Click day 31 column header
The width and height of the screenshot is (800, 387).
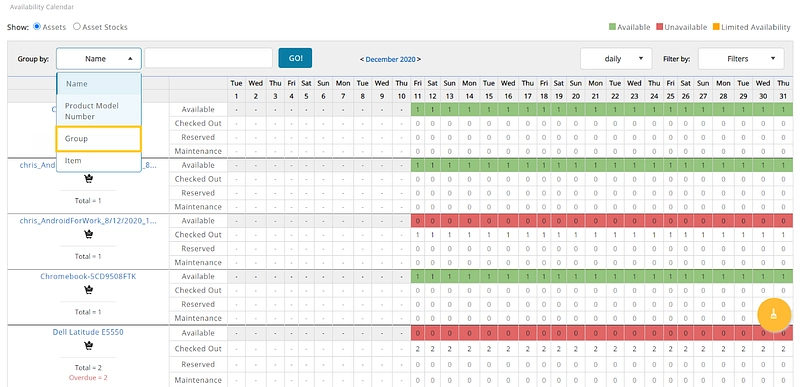(783, 96)
